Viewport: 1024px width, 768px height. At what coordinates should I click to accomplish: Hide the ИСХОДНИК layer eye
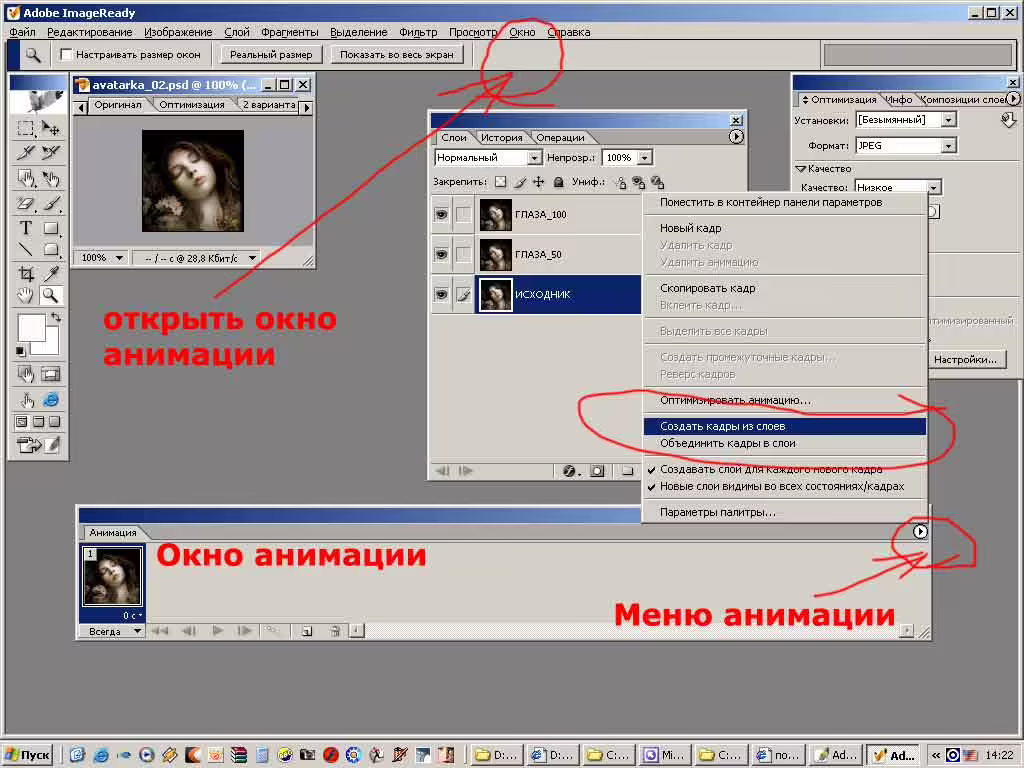[x=441, y=295]
